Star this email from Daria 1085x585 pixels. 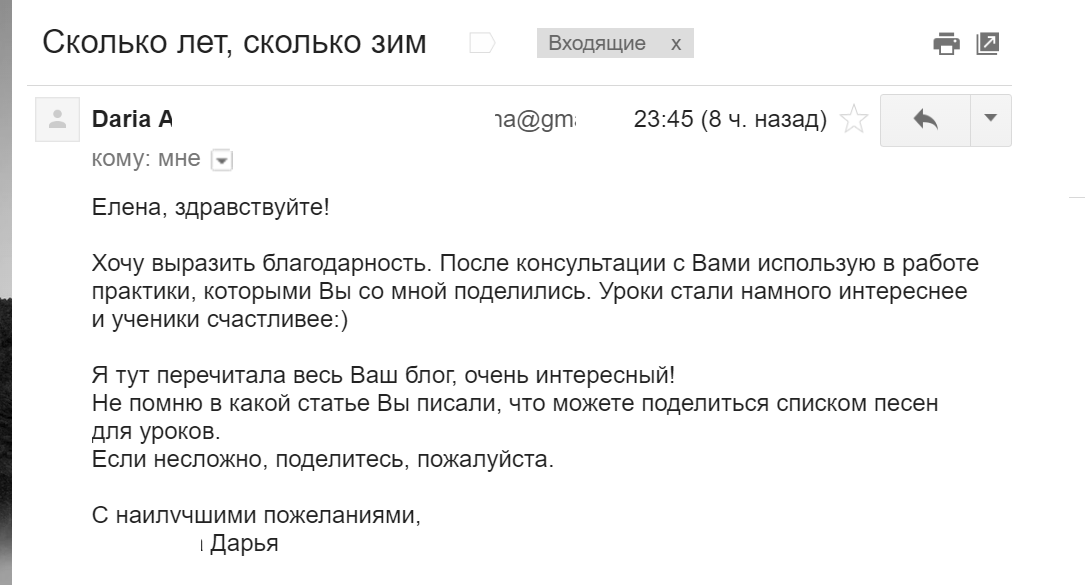pos(854,119)
